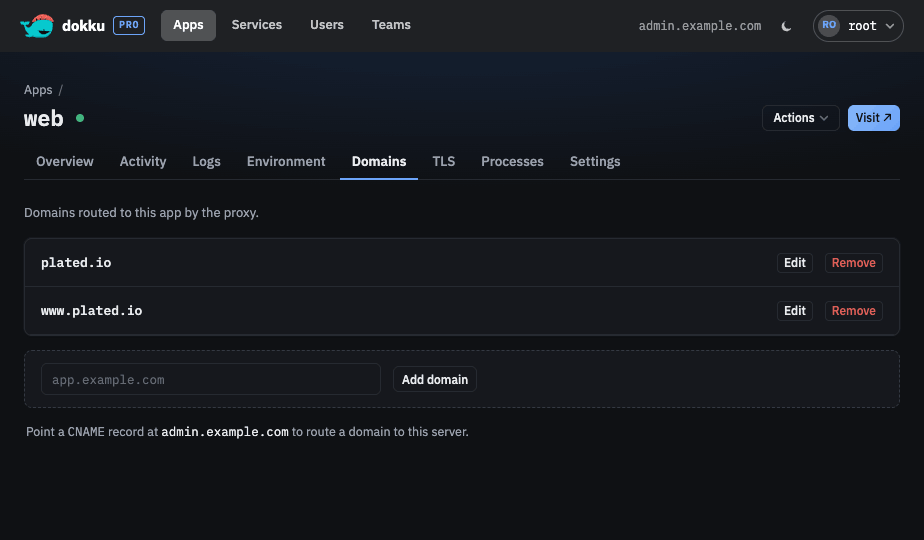Remove the plated.io domain

[853, 263]
